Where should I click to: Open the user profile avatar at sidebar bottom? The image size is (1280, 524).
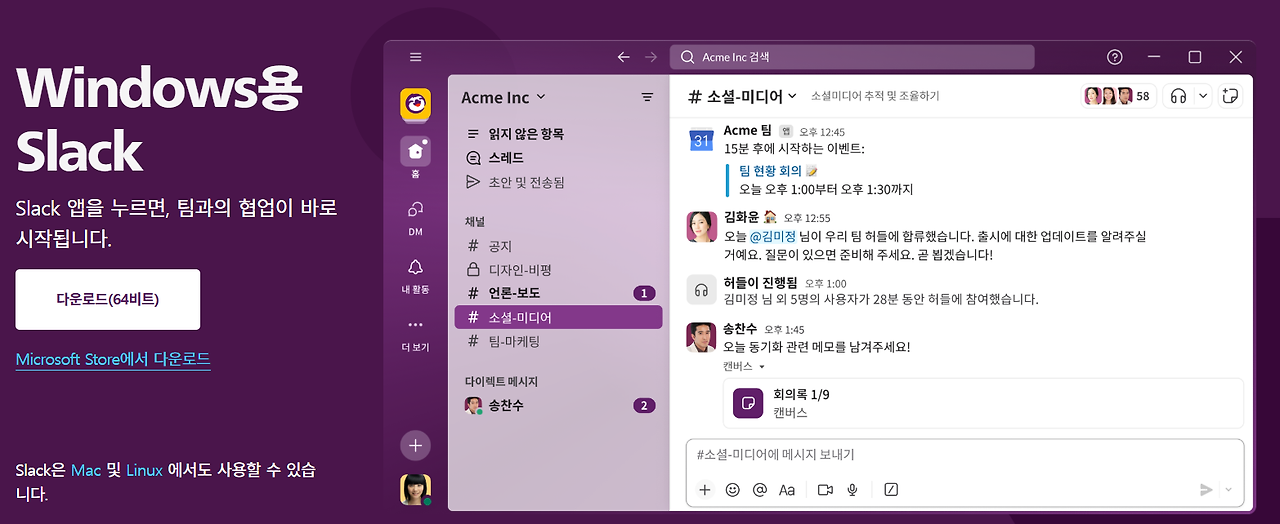[416, 489]
